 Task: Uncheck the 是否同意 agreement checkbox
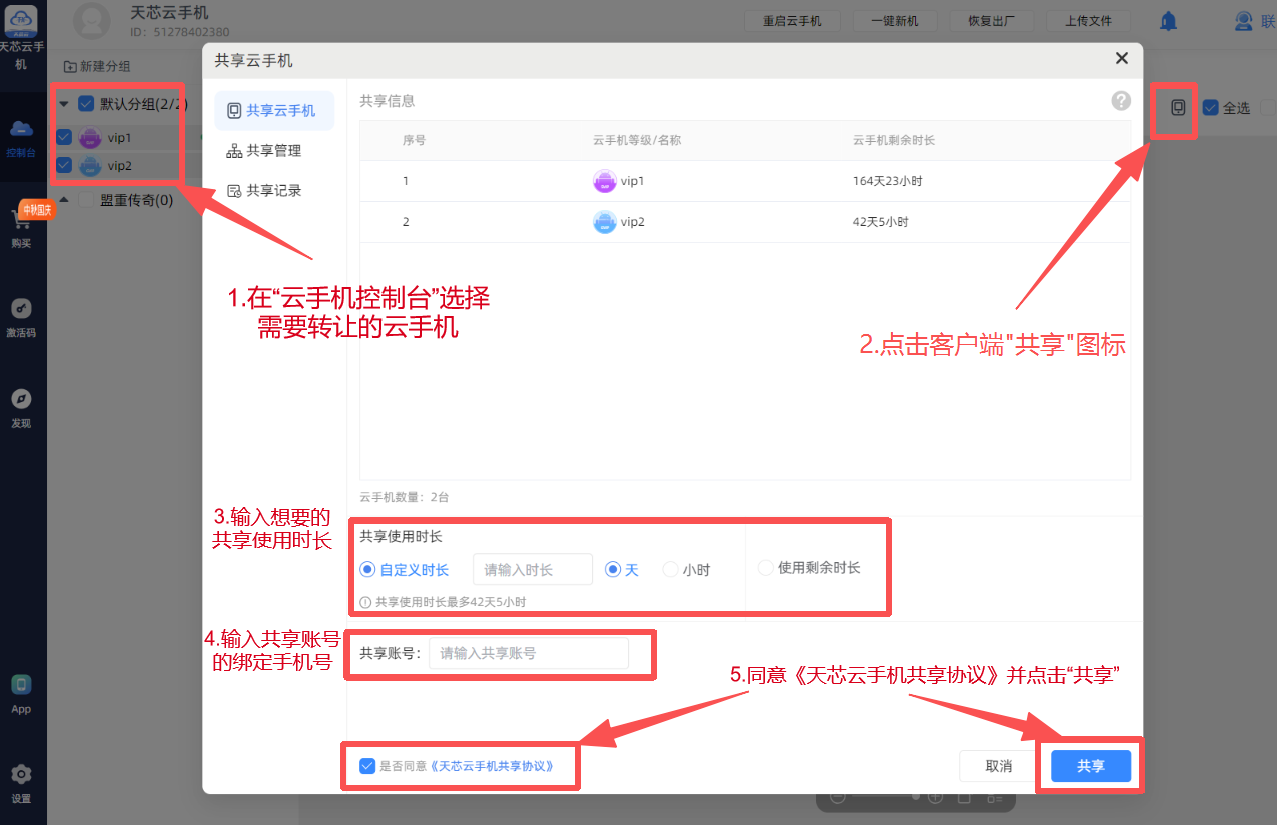click(x=367, y=766)
